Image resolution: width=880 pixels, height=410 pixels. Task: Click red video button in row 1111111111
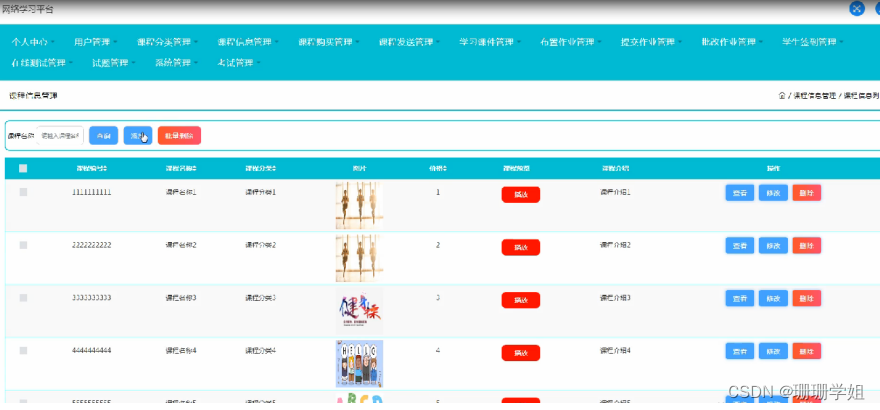(521, 195)
